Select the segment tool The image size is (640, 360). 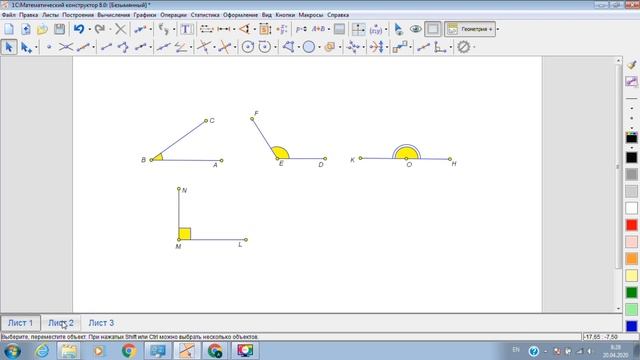pyautogui.click(x=106, y=47)
